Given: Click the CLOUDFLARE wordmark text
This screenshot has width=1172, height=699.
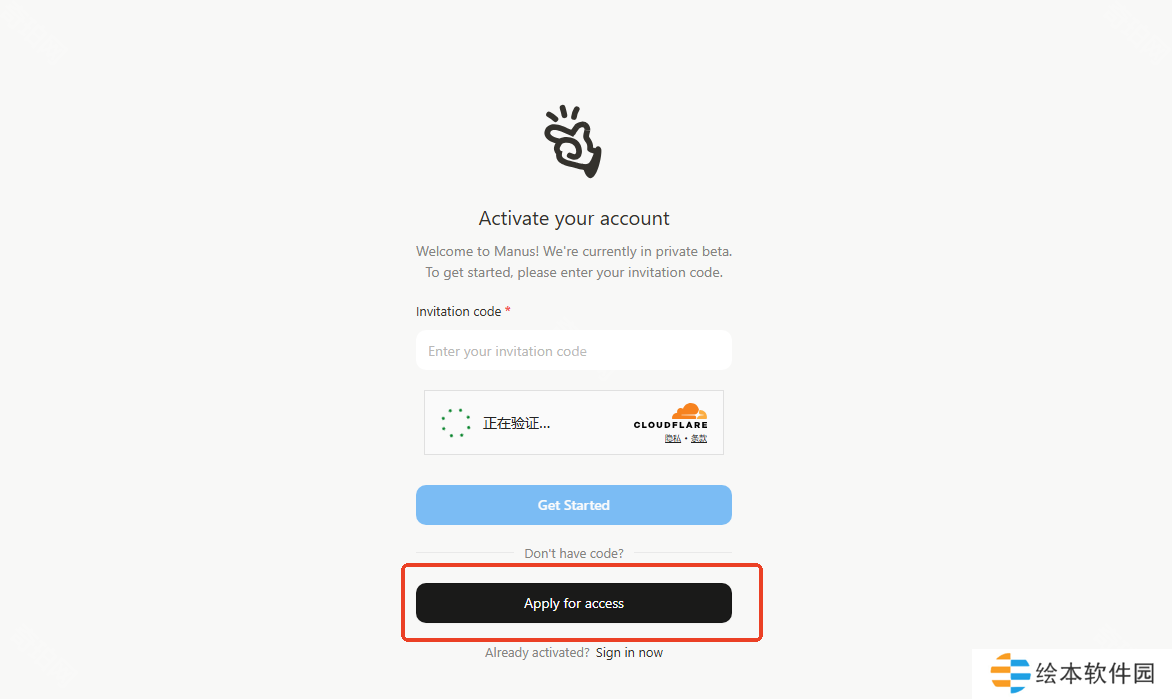Looking at the screenshot, I should point(670,425).
